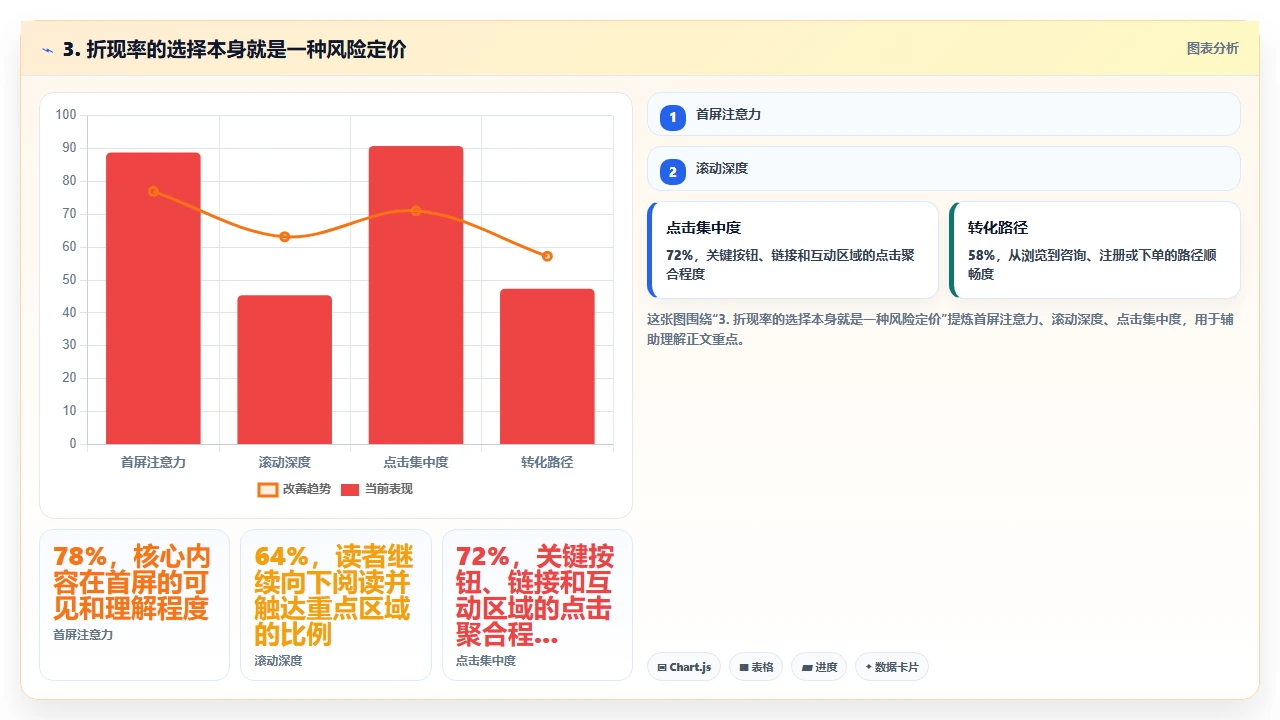Click the x-axis label 滚动深度
Image resolution: width=1280 pixels, height=720 pixels.
click(285, 462)
